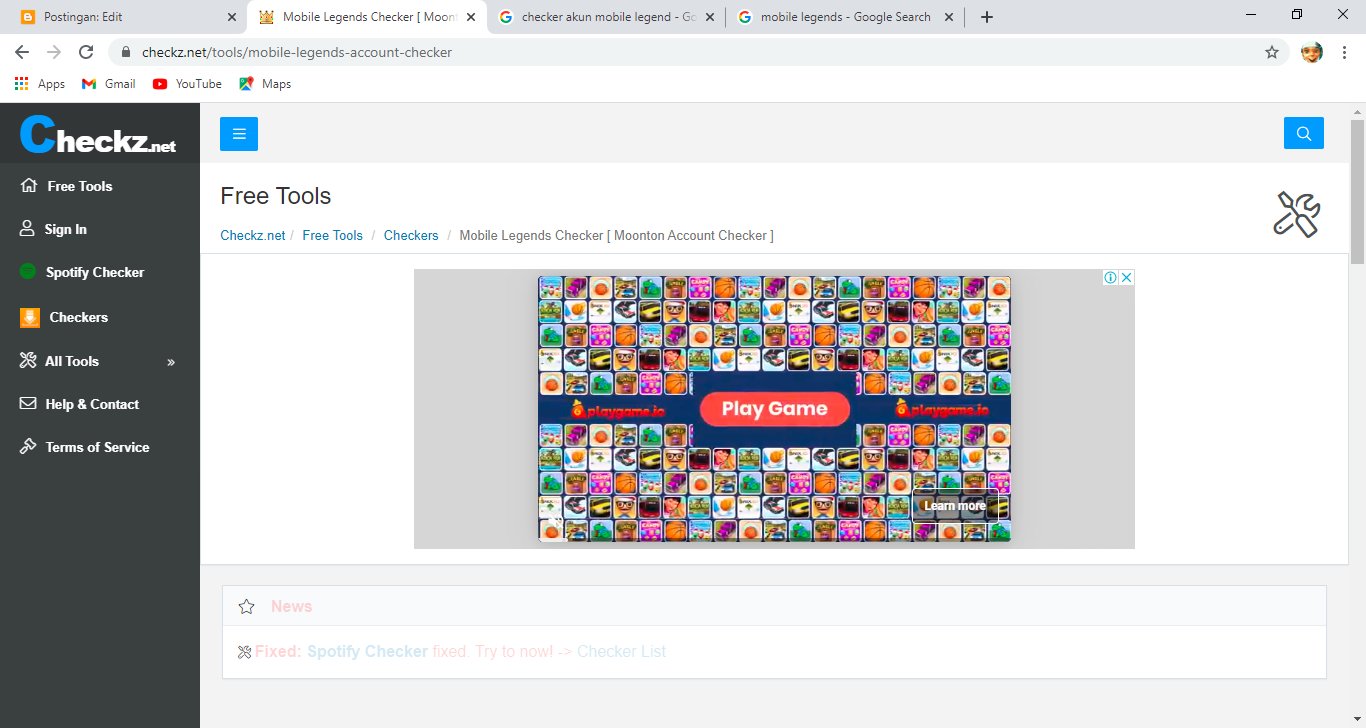Viewport: 1366px width, 728px height.
Task: Click the ad info icon
Action: [x=1110, y=277]
